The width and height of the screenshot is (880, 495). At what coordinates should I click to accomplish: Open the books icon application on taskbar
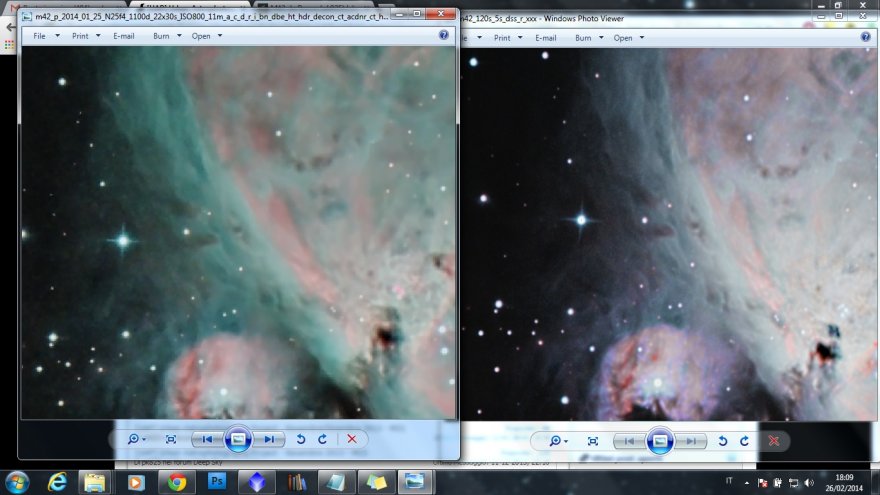[x=297, y=482]
